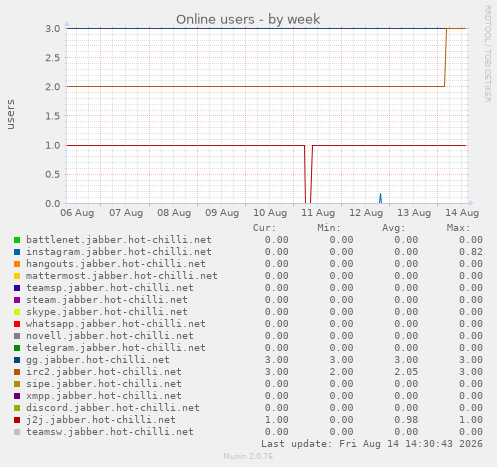Click the teamsw light gray swatch

click(x=17, y=432)
